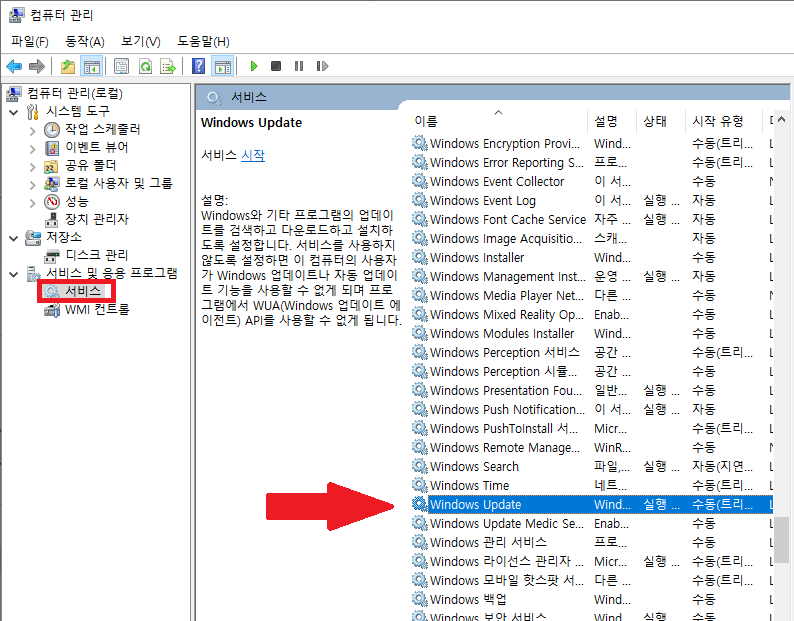The image size is (794, 621).
Task: Click gear icon of Windows Remote Management
Action: point(420,447)
